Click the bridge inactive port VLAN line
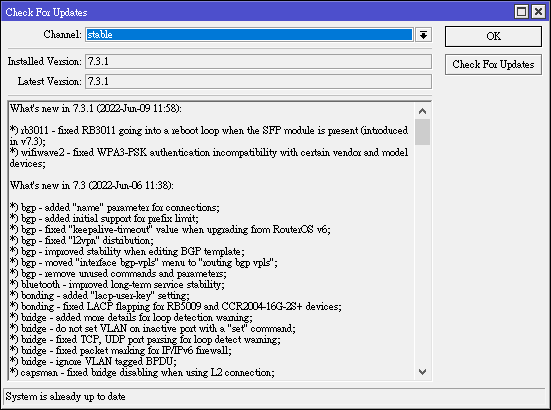 click(x=153, y=328)
